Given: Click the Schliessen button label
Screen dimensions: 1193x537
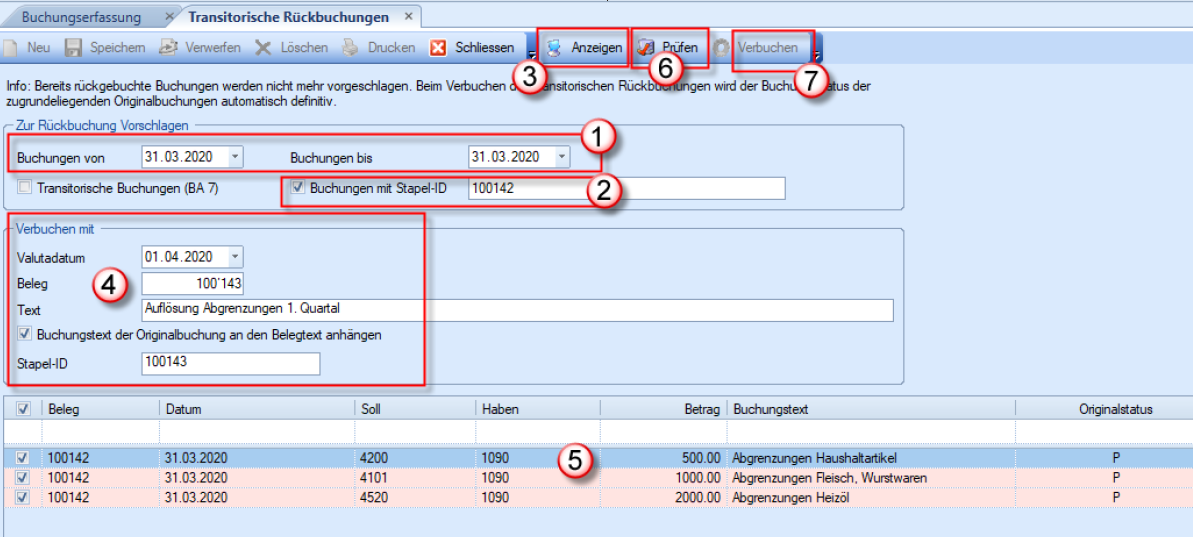Looking at the screenshot, I should [x=485, y=48].
